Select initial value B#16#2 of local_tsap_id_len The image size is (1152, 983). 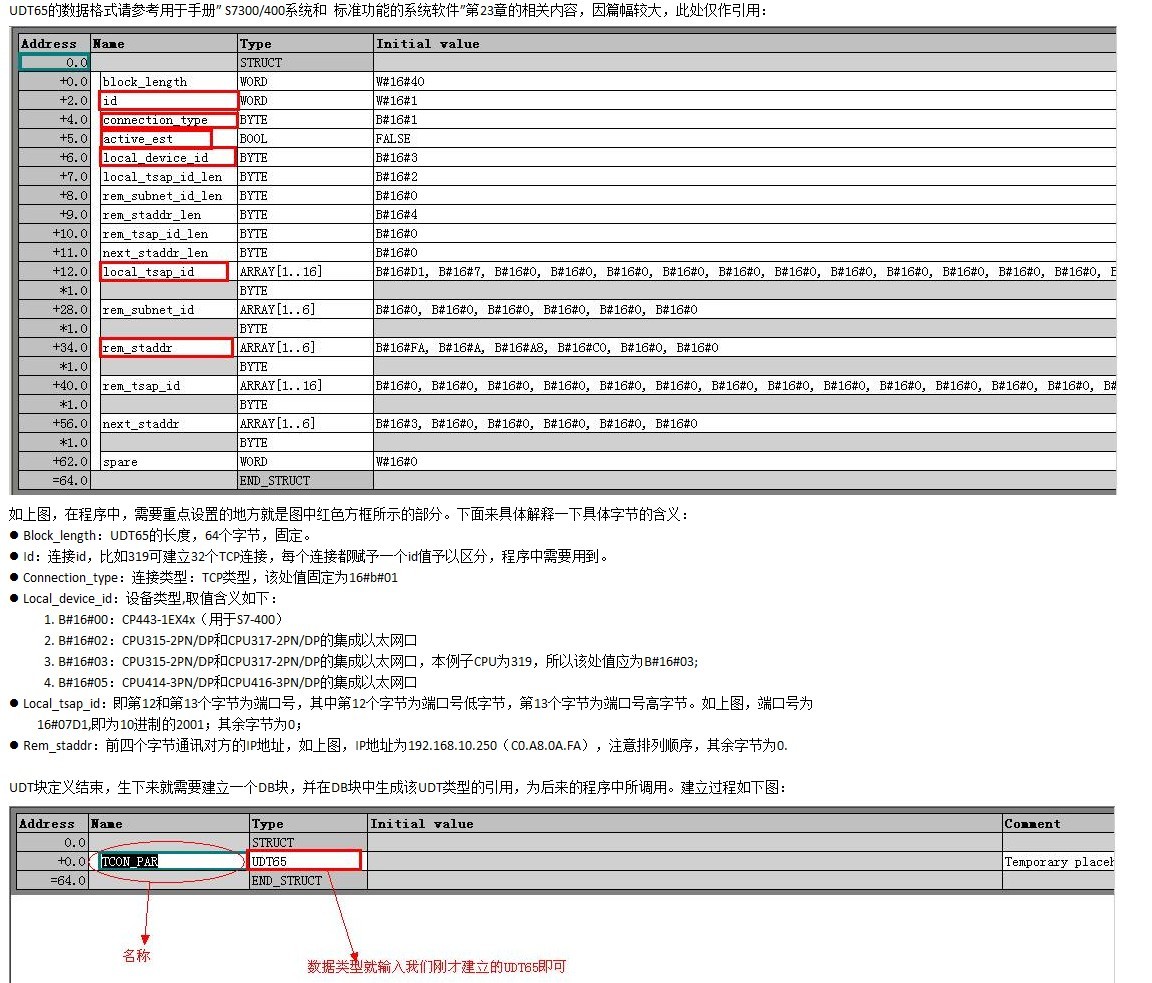pos(744,177)
